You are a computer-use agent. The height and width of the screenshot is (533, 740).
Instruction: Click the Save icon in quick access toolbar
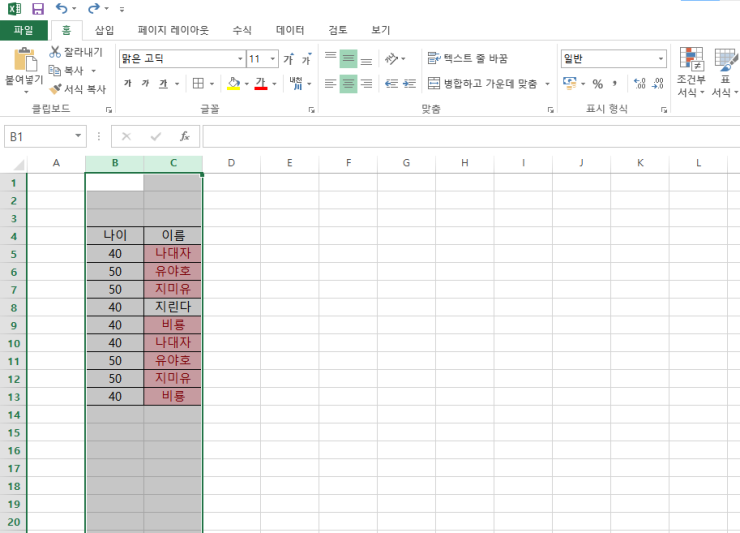click(x=38, y=8)
